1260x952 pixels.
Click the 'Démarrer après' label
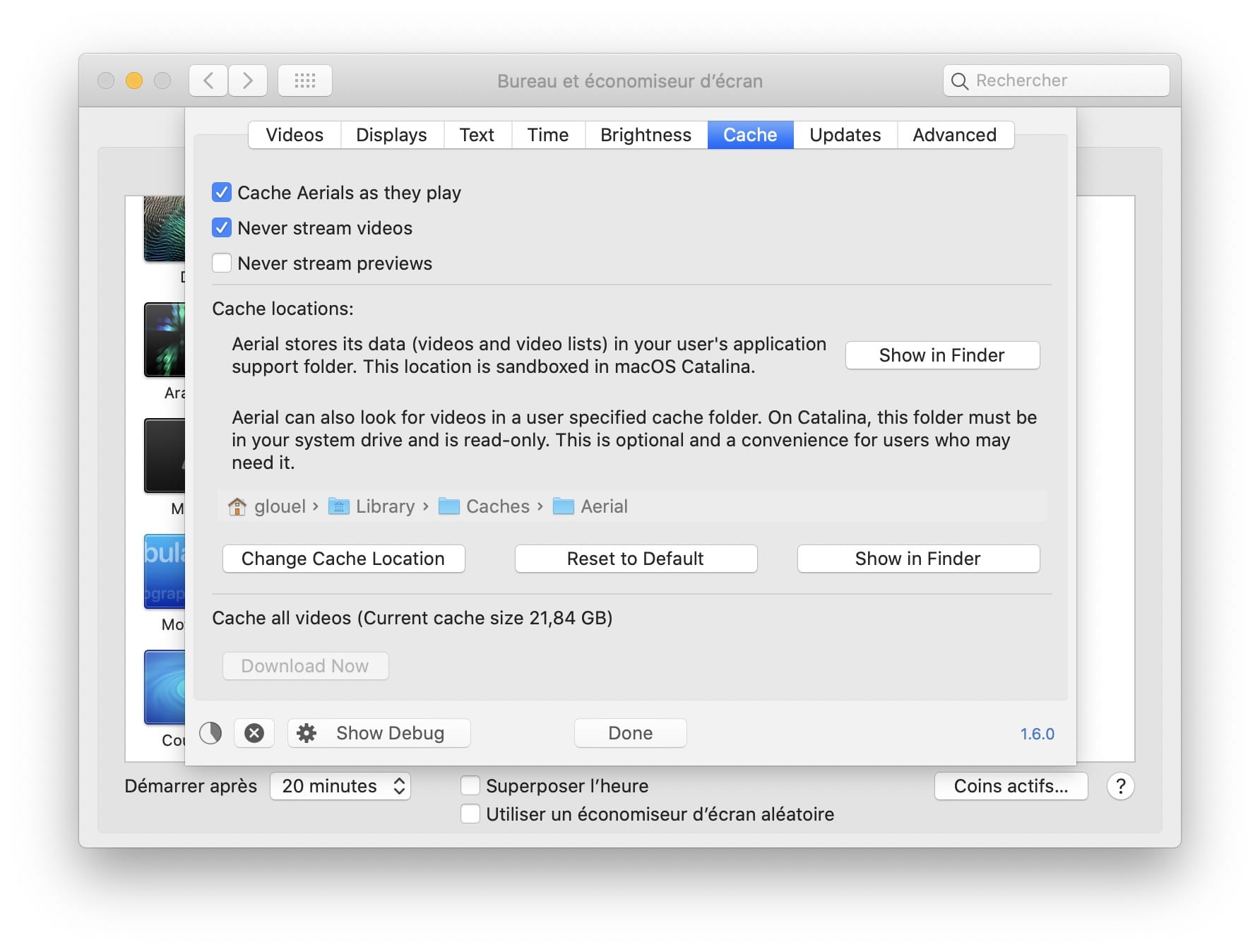coord(191,786)
